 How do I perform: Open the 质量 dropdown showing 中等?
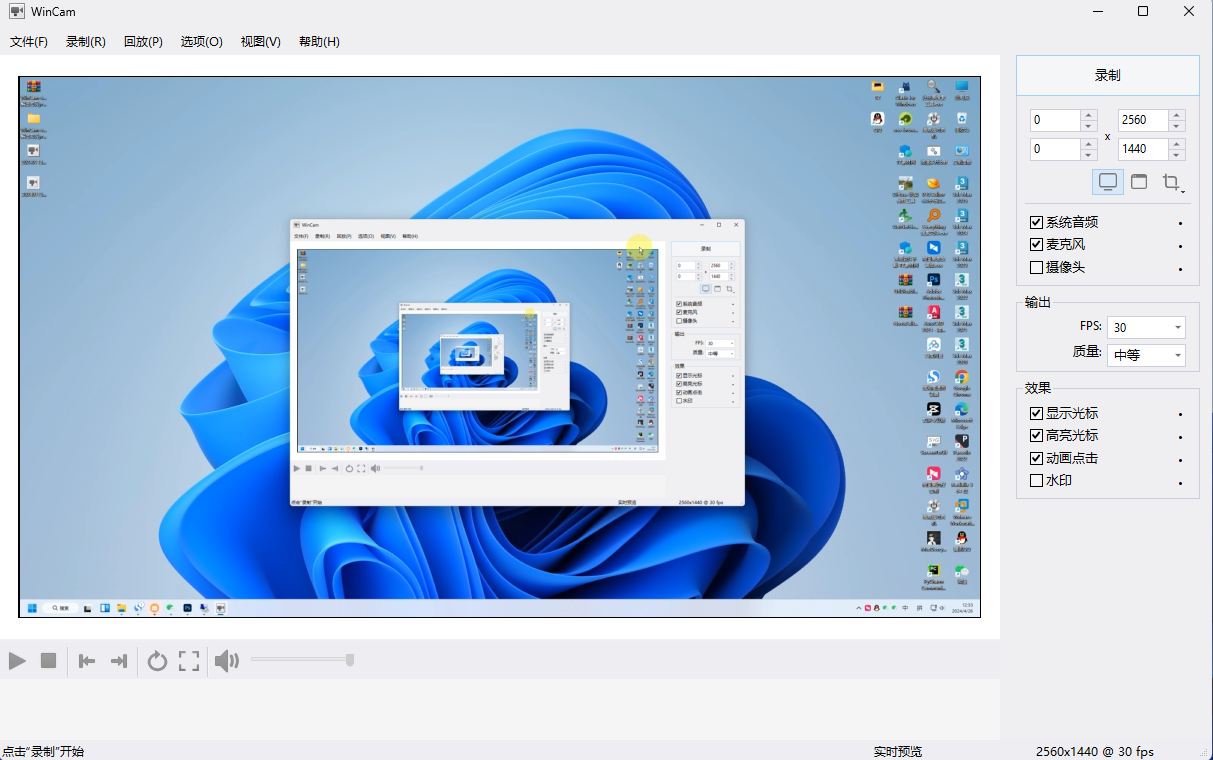point(1146,355)
